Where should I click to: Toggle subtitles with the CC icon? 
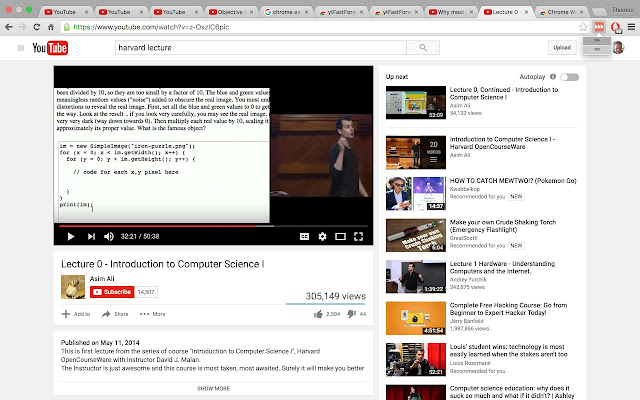point(304,236)
